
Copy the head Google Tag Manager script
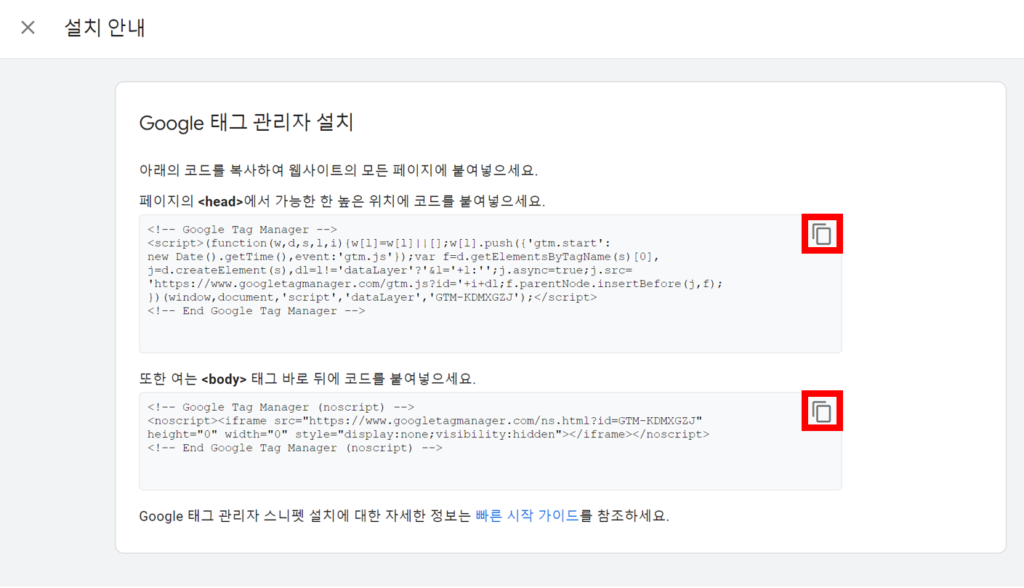pyautogui.click(x=822, y=234)
